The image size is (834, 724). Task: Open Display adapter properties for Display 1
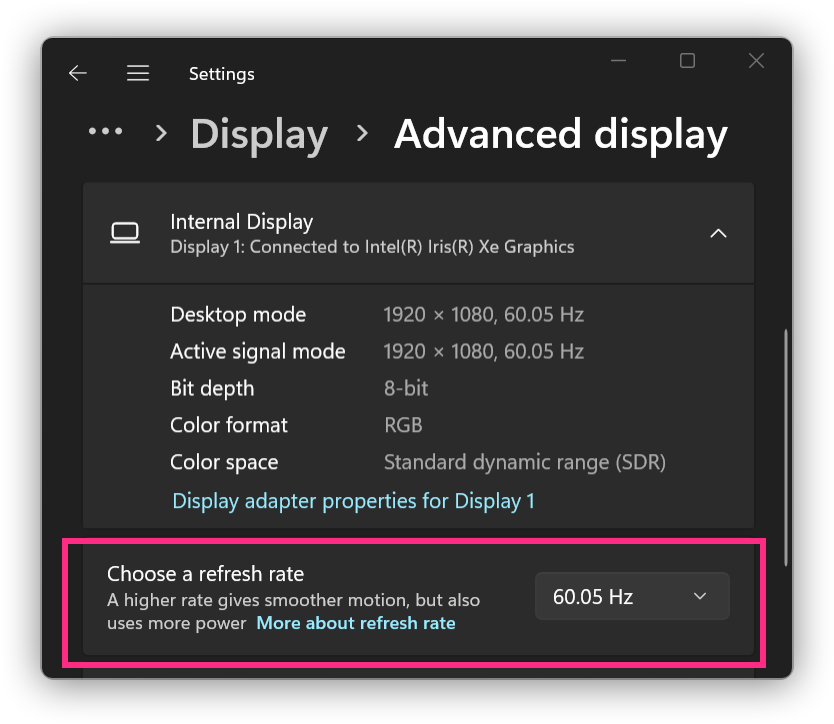(x=353, y=501)
